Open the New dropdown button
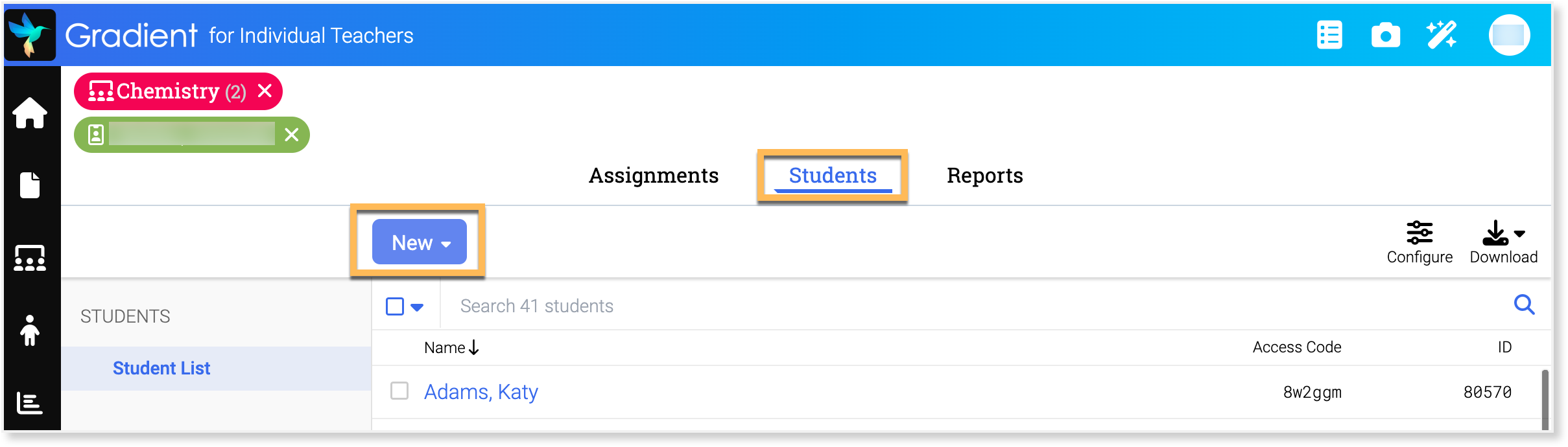 tap(420, 242)
